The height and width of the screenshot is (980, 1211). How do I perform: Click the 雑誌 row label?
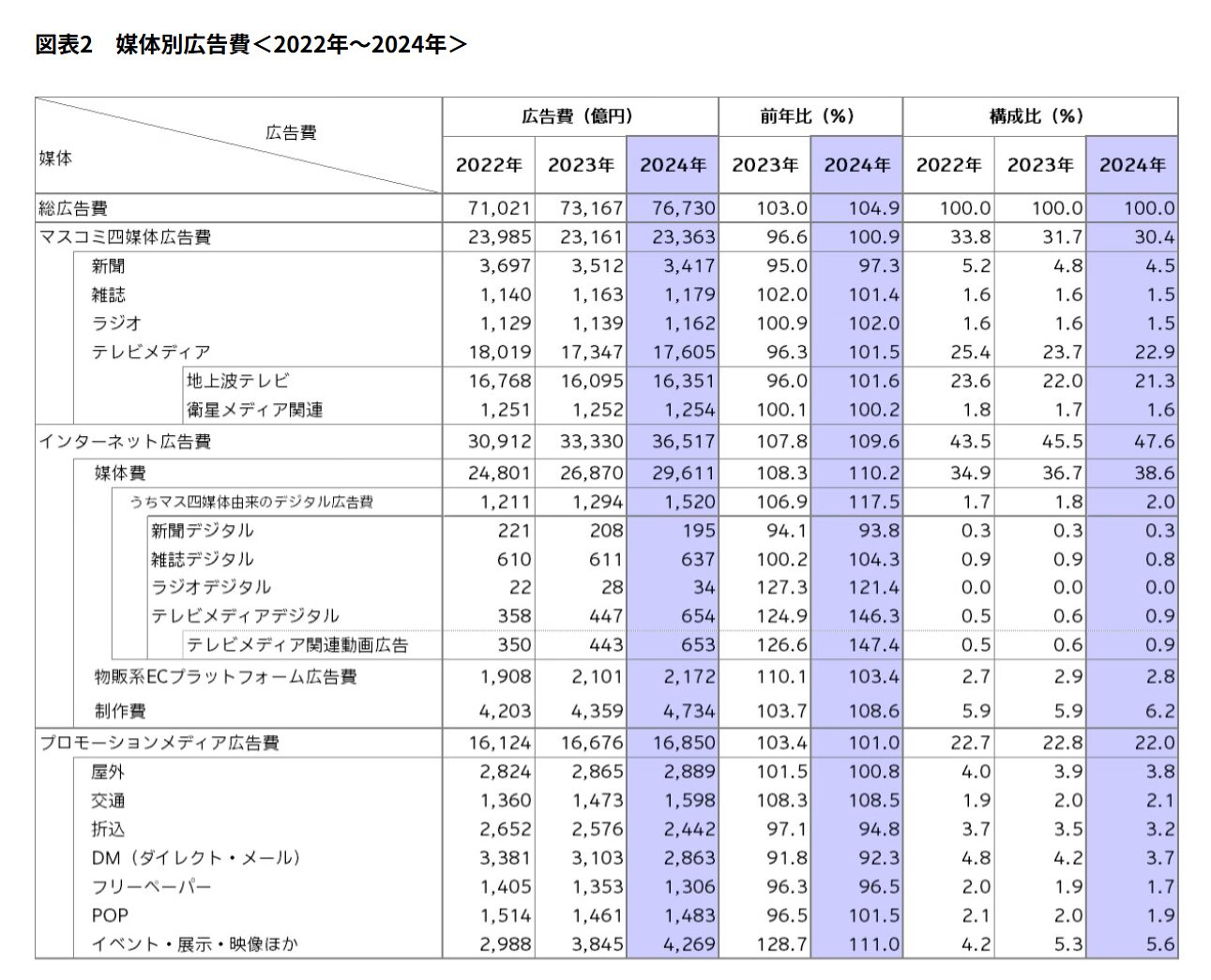[108, 294]
